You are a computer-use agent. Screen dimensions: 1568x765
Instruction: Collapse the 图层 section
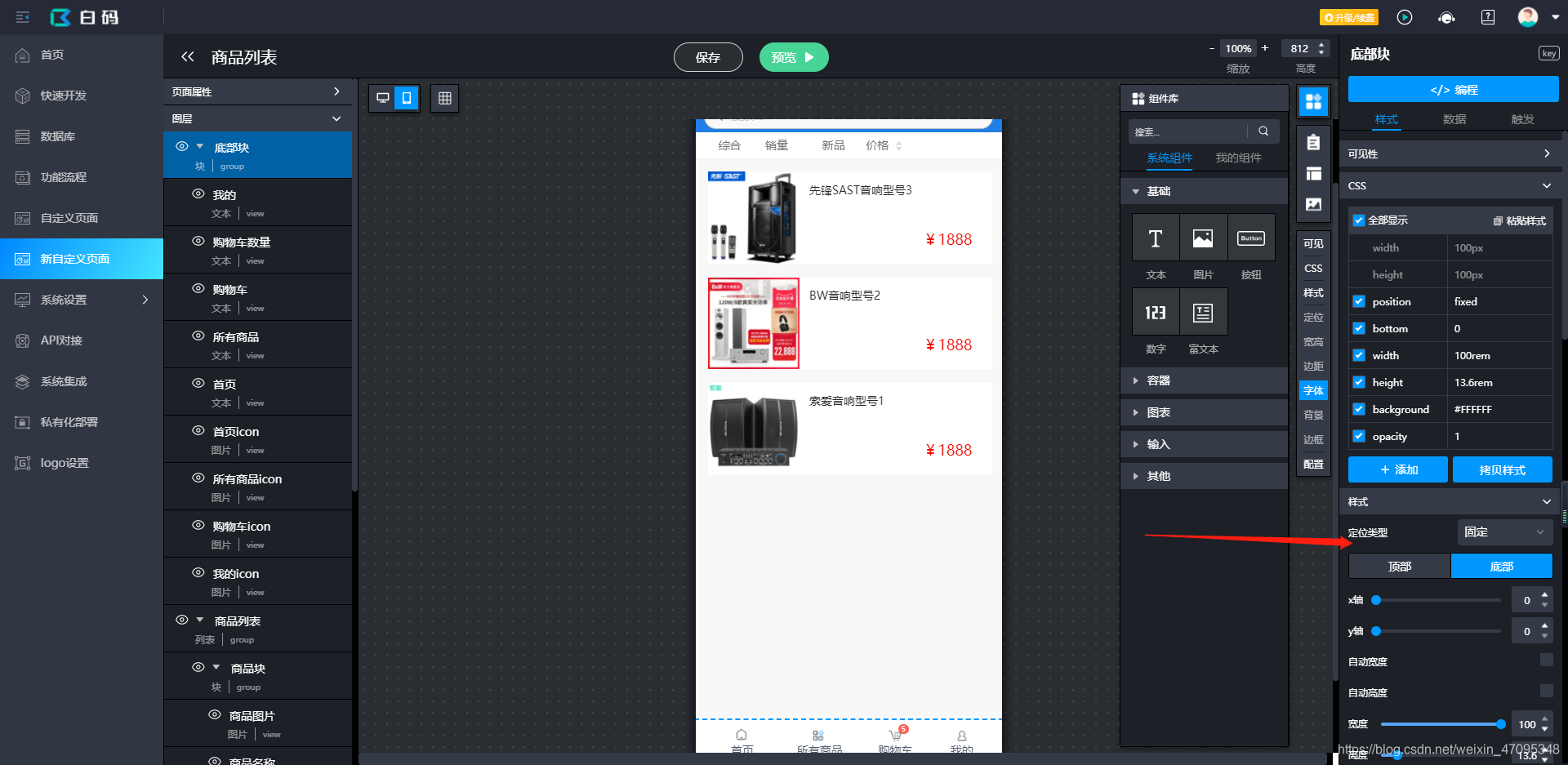click(x=257, y=118)
